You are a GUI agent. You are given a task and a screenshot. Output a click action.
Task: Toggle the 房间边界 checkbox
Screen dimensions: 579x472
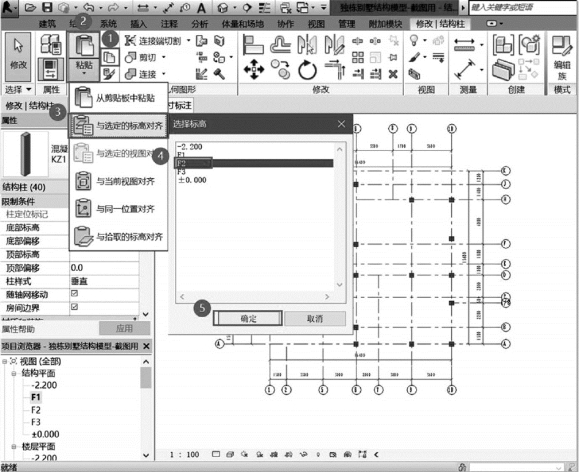point(75,307)
